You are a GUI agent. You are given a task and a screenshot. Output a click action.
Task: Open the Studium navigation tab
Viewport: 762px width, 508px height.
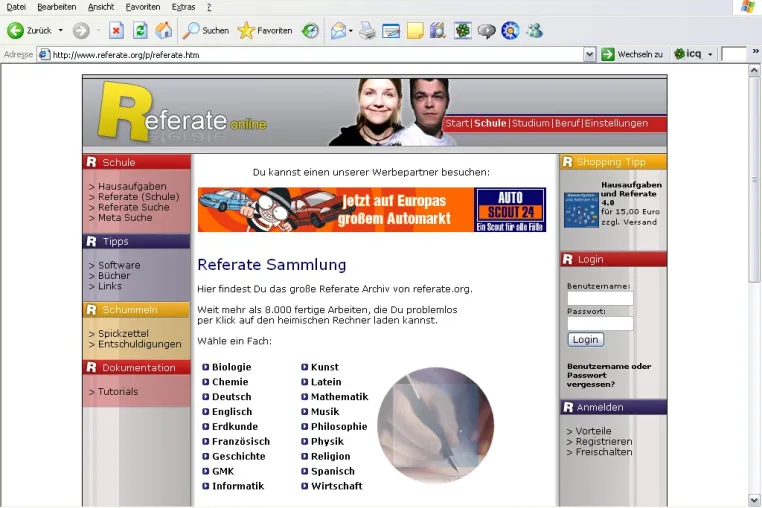[530, 123]
